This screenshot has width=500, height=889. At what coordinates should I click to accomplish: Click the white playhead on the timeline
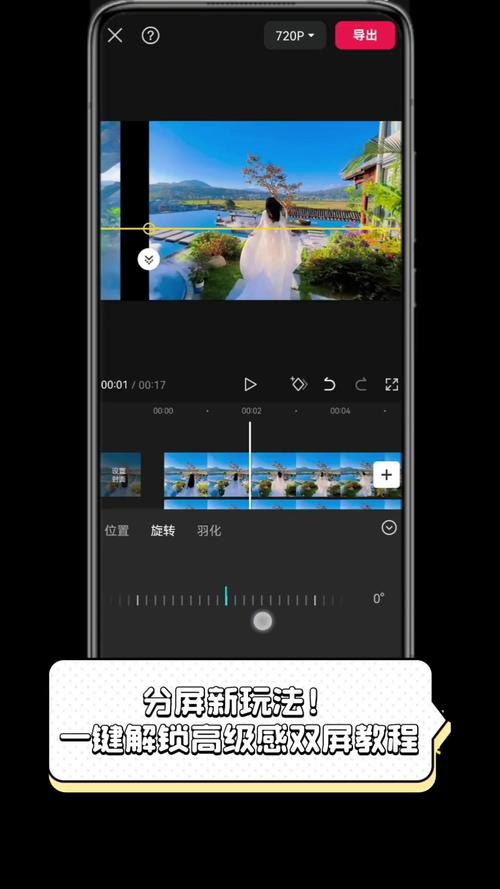(249, 465)
